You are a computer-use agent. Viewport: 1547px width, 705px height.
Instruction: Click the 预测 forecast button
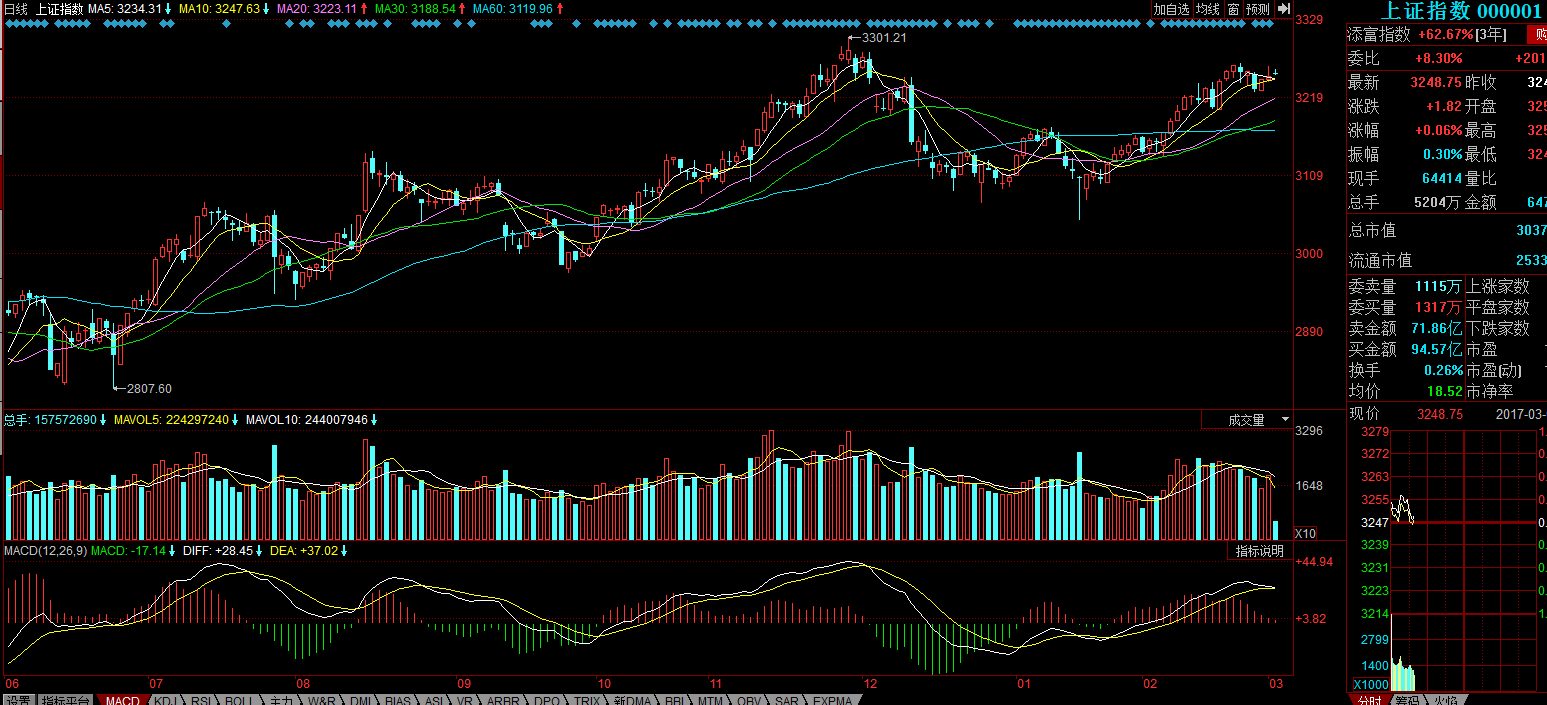1258,9
